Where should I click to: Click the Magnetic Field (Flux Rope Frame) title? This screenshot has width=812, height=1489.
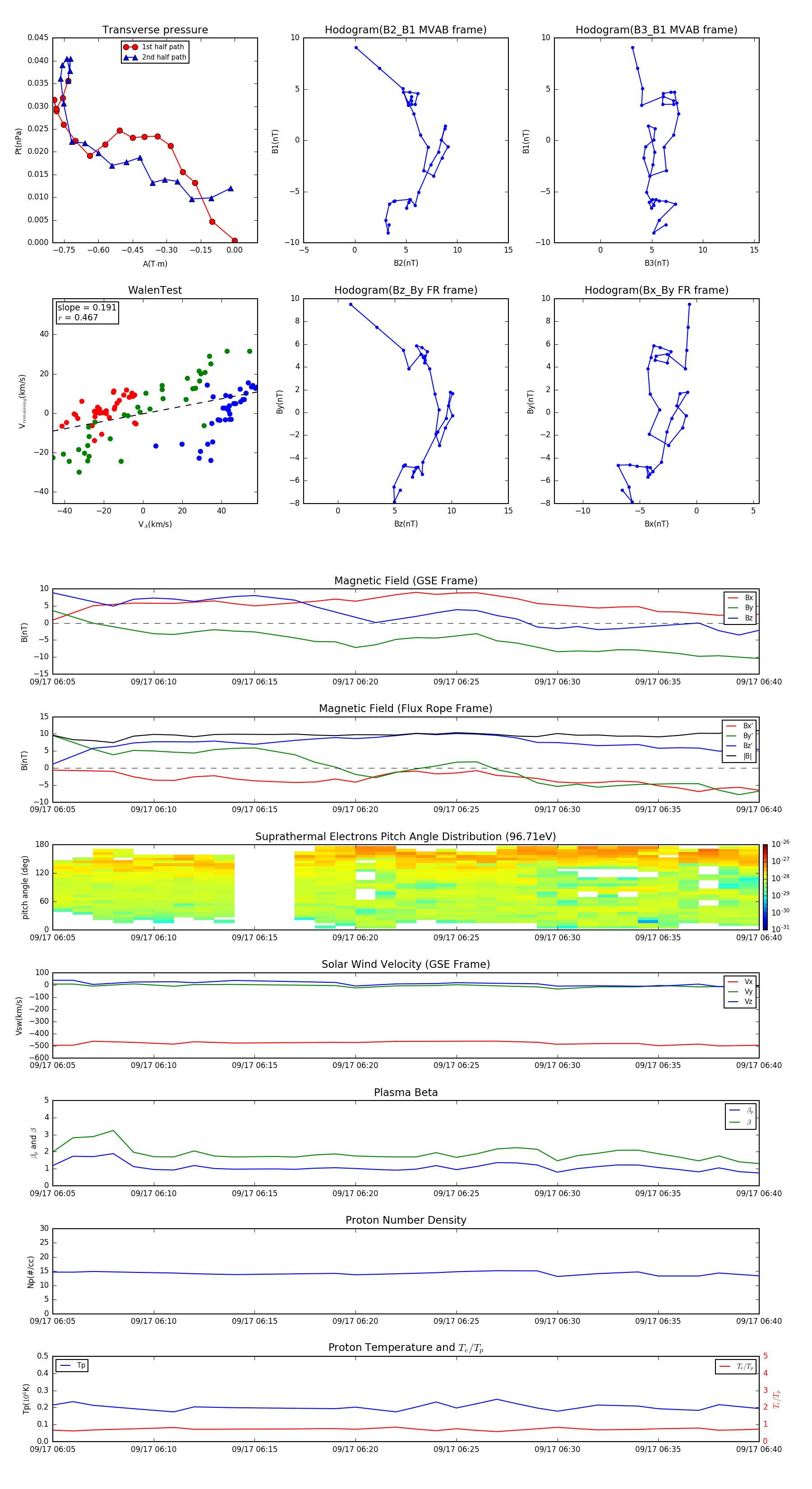406,709
